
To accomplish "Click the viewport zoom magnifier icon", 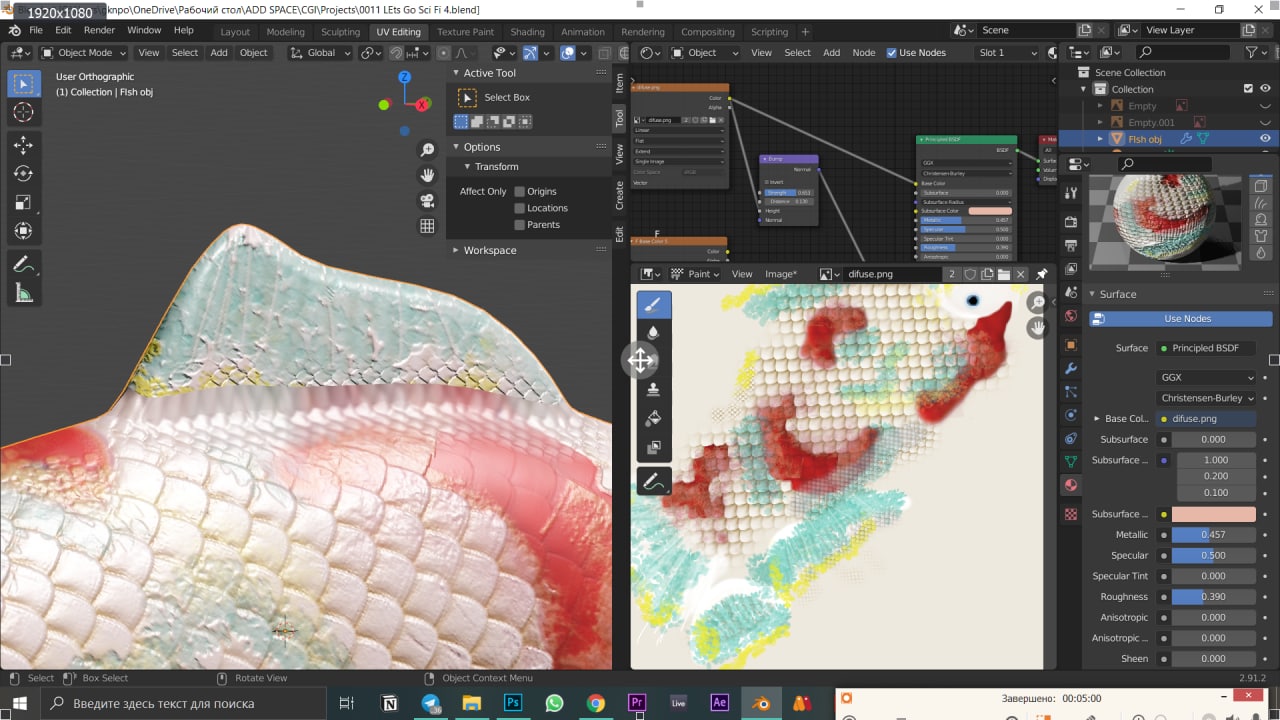I will click(427, 150).
